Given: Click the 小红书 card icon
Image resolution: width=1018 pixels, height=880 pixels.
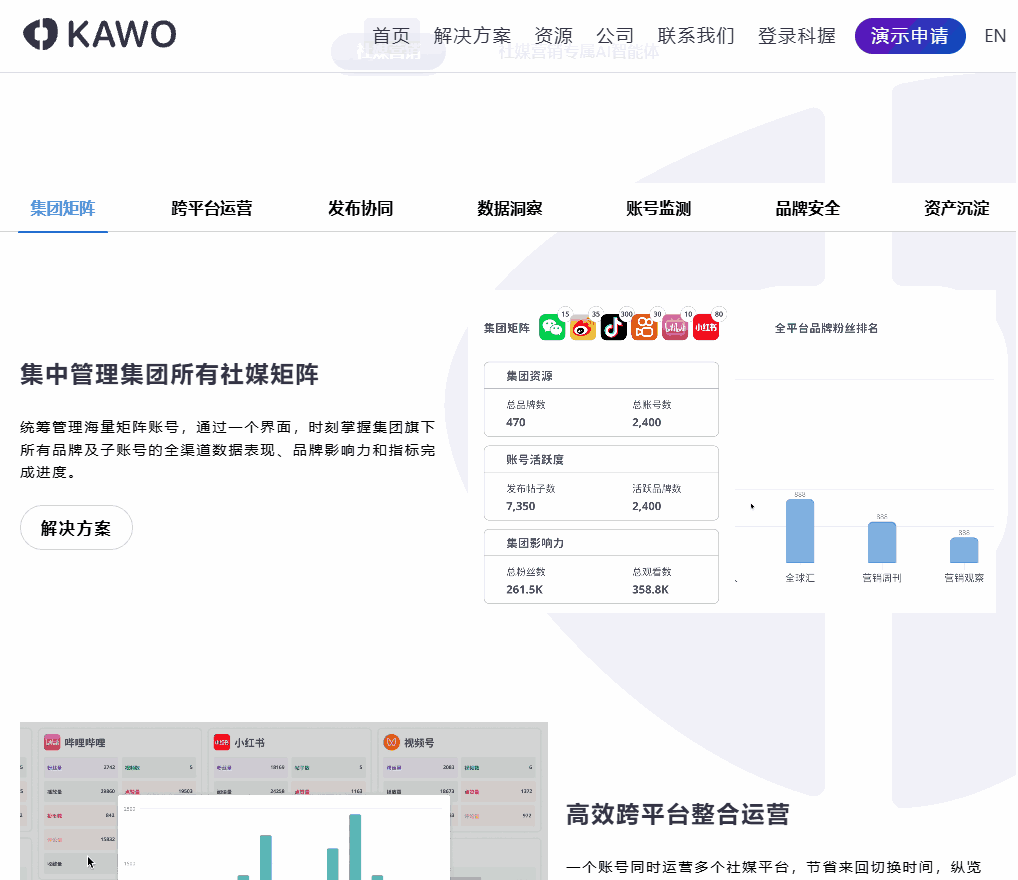Looking at the screenshot, I should pos(222,742).
